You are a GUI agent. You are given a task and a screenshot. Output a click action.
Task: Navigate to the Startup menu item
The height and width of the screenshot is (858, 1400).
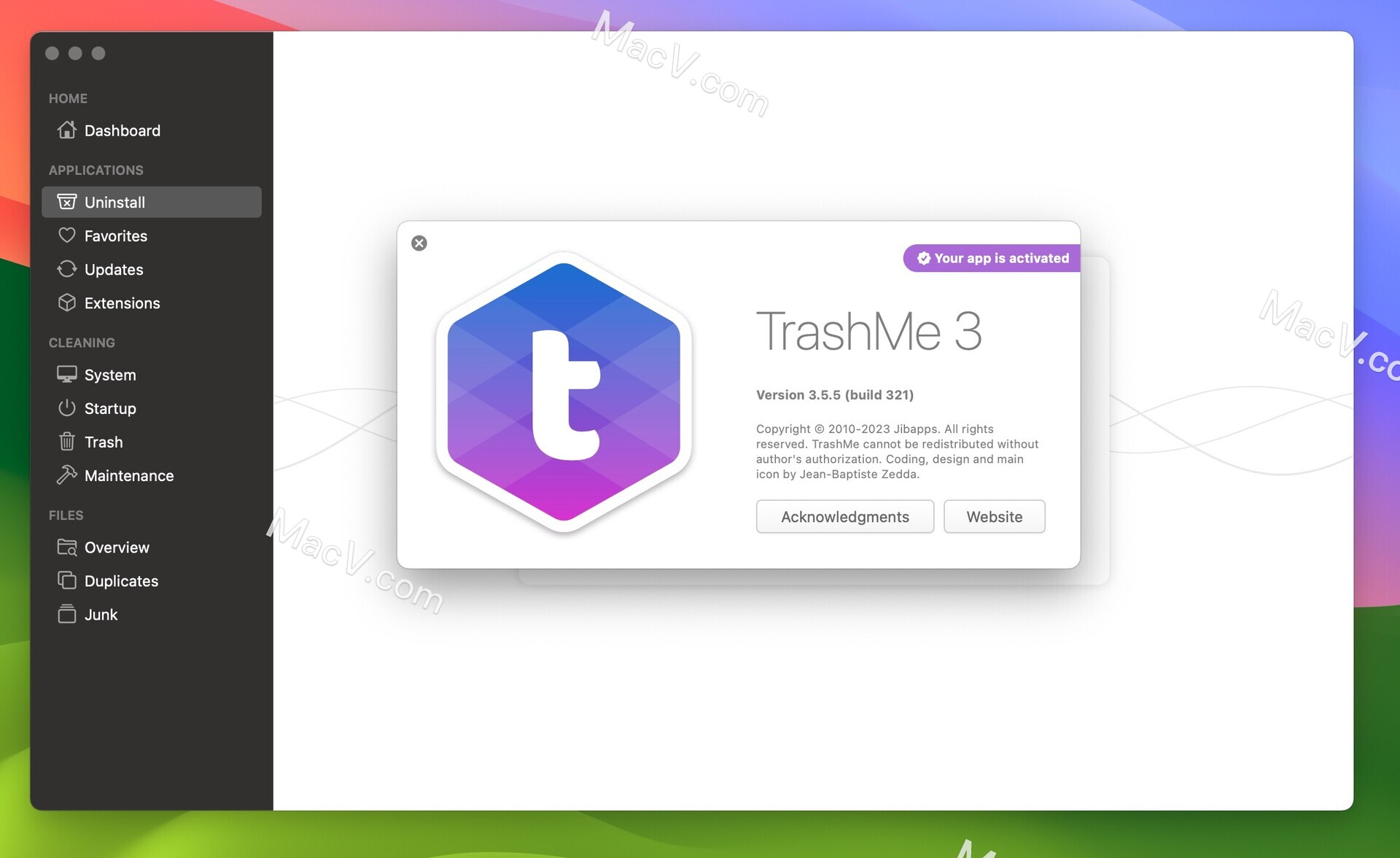pos(110,408)
